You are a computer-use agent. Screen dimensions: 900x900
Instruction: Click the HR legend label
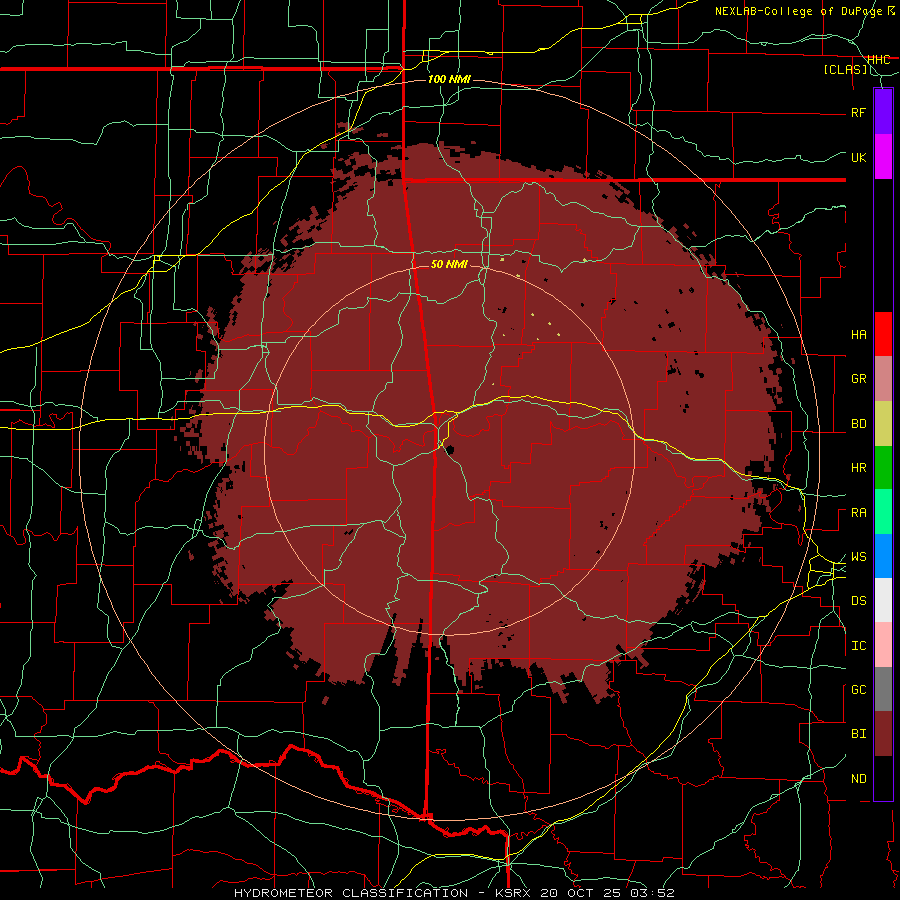(x=858, y=468)
